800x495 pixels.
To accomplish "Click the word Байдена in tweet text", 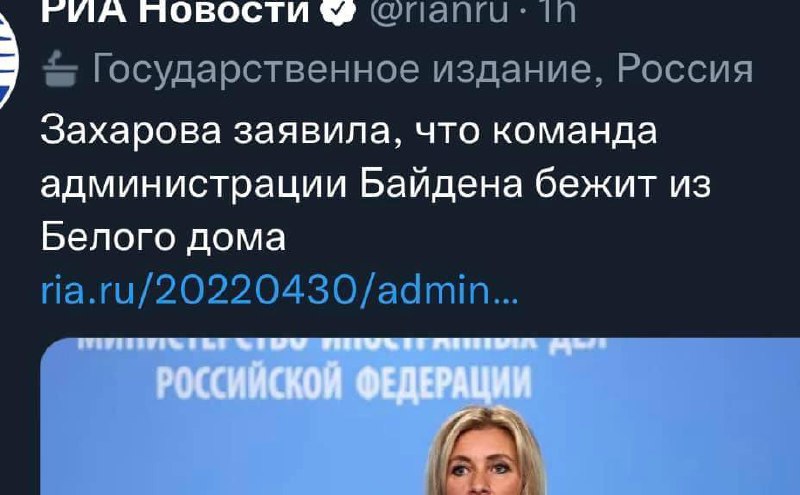I will (x=441, y=184).
